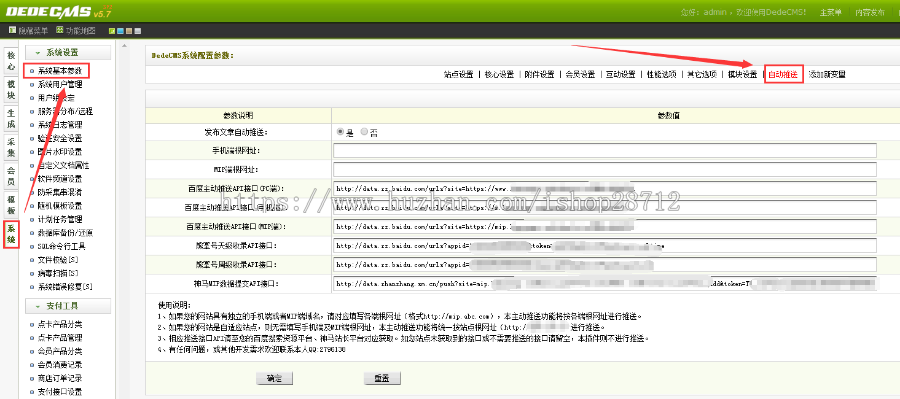This screenshot has height=399, width=900.
Task: Open 软件频道设置 in the sidebar
Action: [x=60, y=179]
